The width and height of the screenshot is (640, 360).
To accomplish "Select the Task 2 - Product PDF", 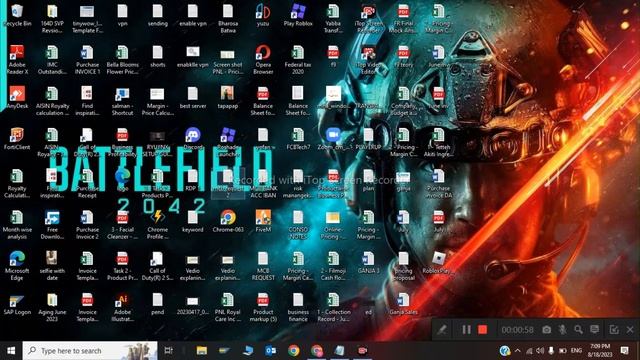I will (x=122, y=266).
